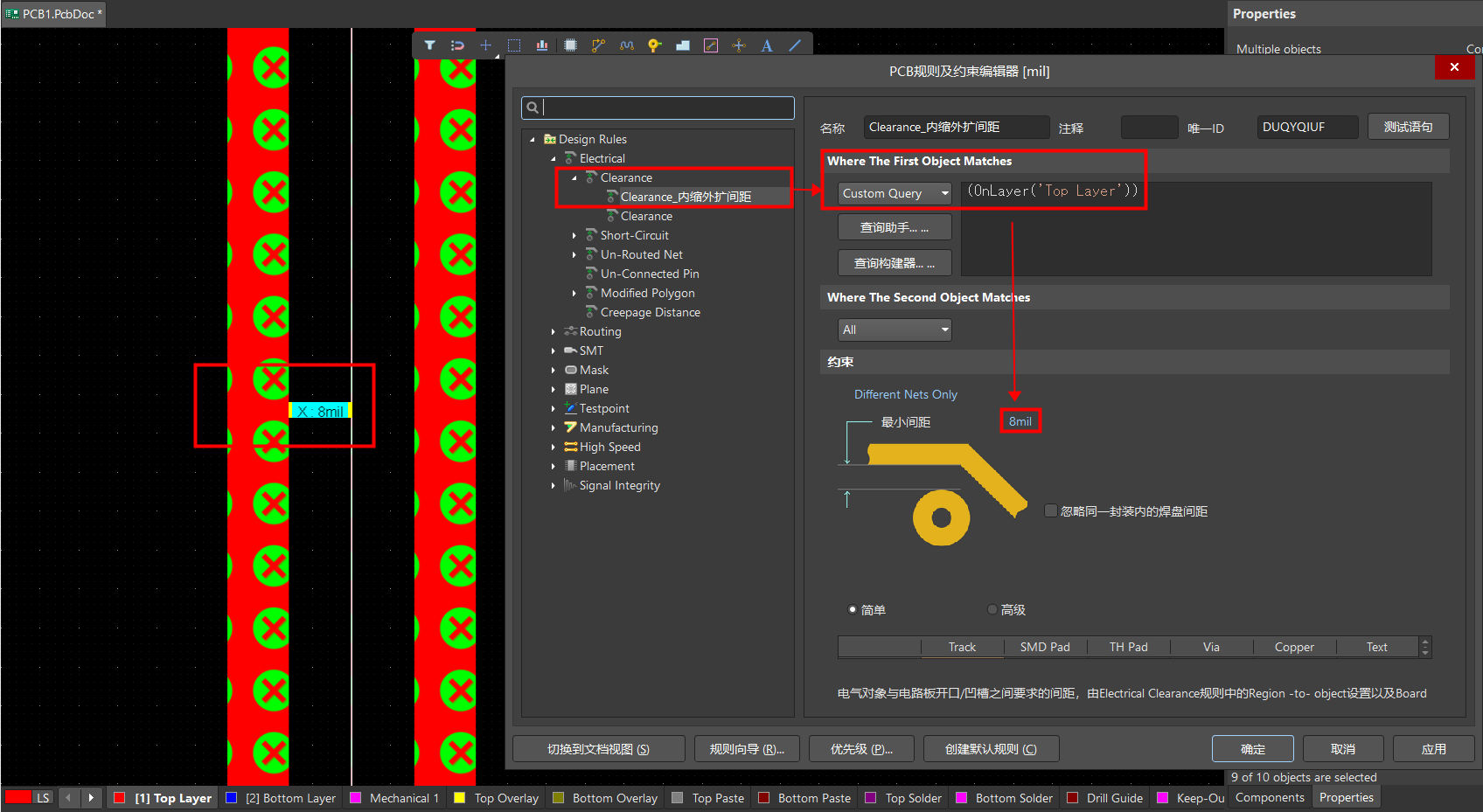The width and height of the screenshot is (1483, 812).
Task: Click the red LS layer color swatch
Action: (x=17, y=797)
